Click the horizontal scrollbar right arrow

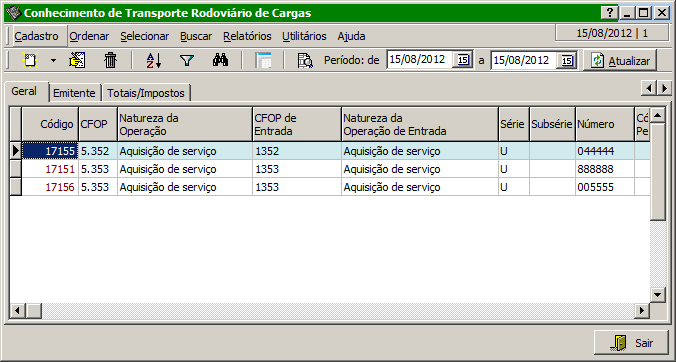pos(642,310)
